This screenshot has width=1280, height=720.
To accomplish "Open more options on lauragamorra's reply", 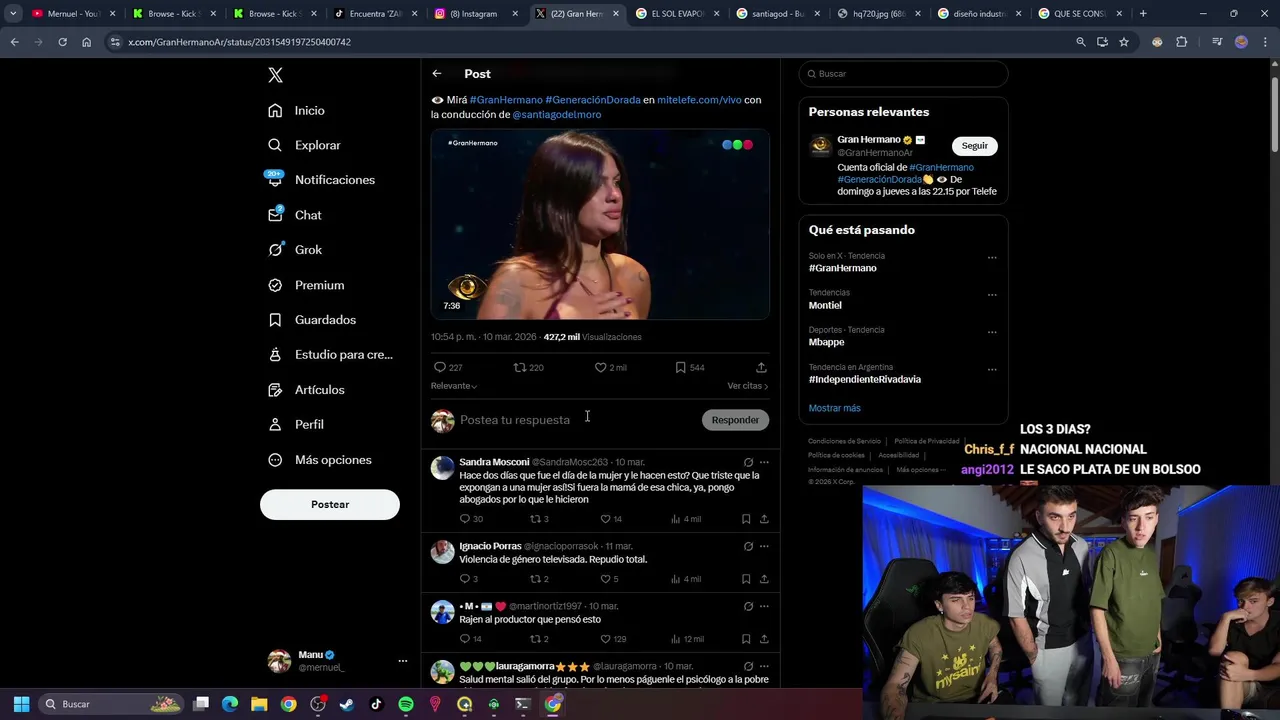I will (764, 666).
